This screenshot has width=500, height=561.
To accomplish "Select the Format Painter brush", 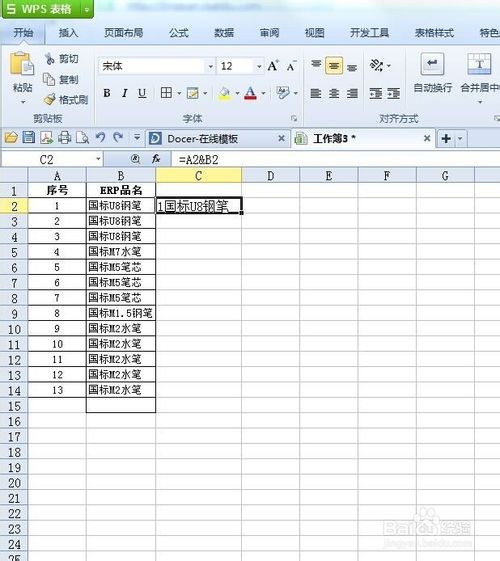I will click(49, 99).
